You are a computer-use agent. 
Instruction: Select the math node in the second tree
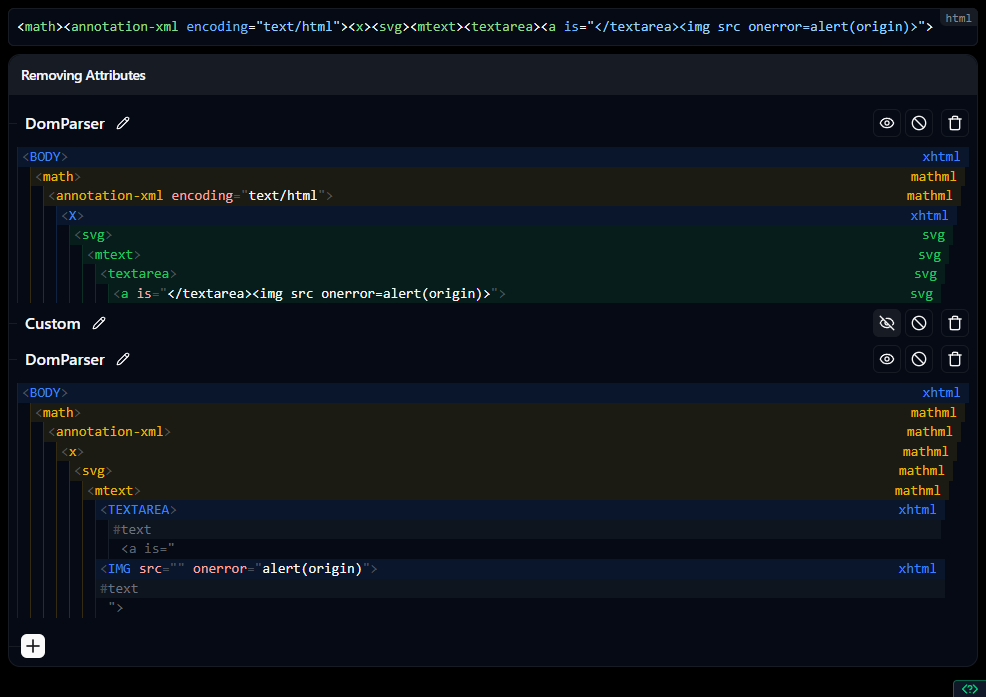[x=499, y=413]
